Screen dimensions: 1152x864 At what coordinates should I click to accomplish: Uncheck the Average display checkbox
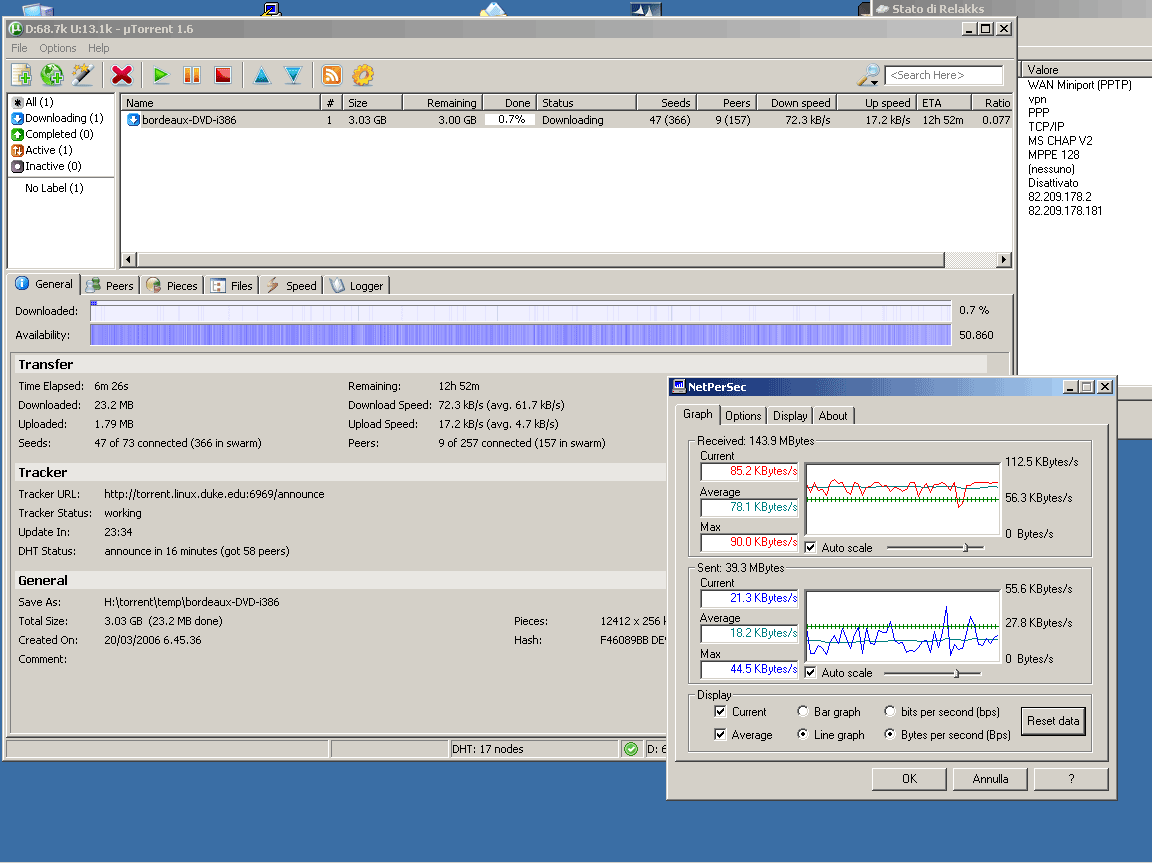[x=721, y=735]
